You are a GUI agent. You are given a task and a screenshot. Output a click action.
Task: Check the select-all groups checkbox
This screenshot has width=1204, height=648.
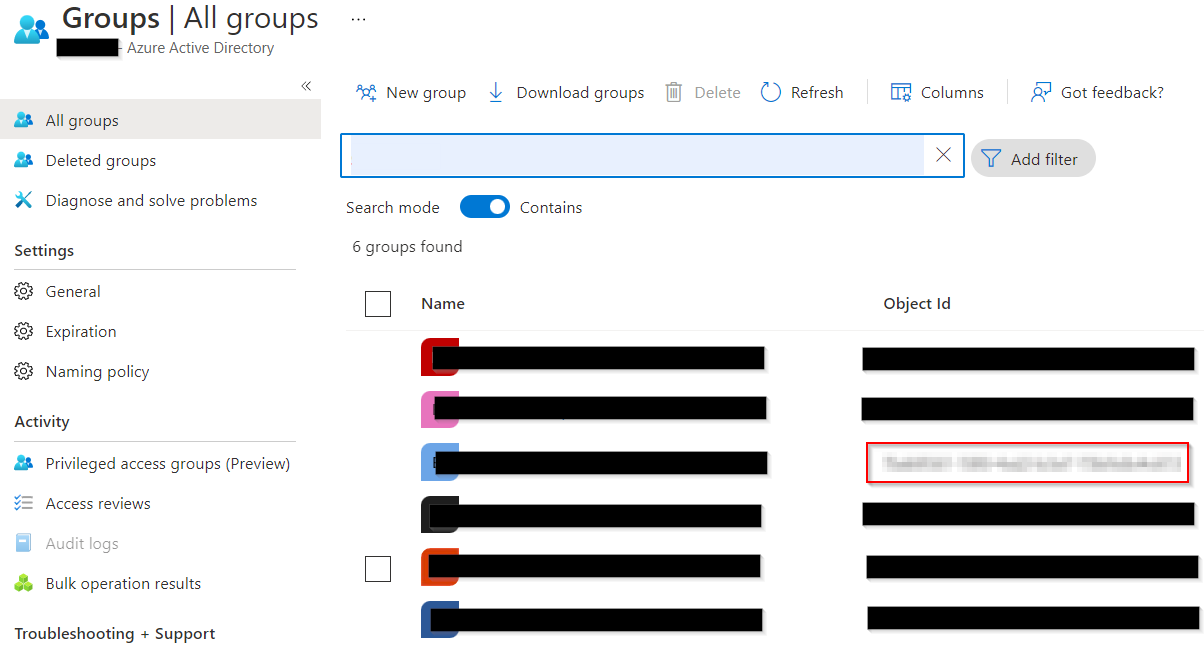coord(378,304)
